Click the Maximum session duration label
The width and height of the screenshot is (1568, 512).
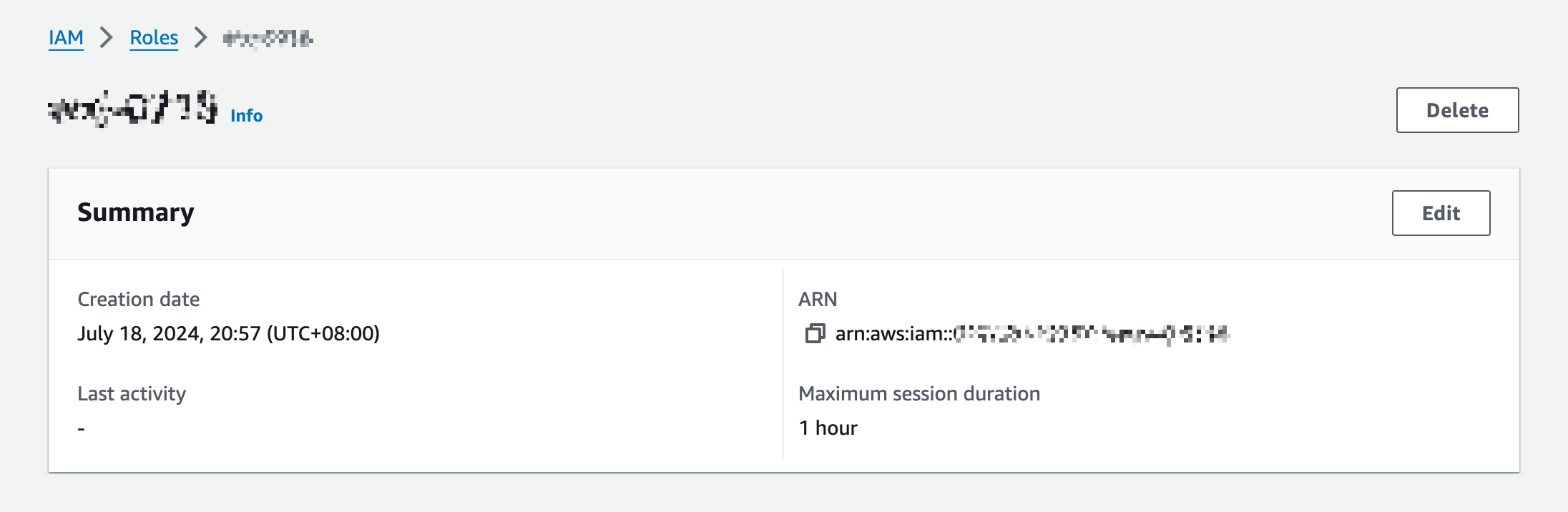(919, 393)
